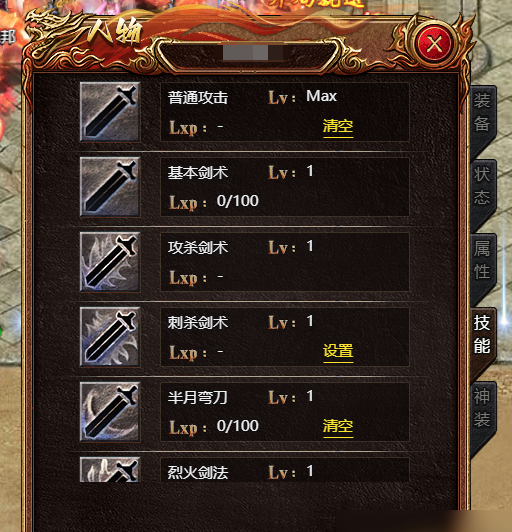The width and height of the screenshot is (512, 532).
Task: Close the 人物 character panel
Action: (x=434, y=43)
